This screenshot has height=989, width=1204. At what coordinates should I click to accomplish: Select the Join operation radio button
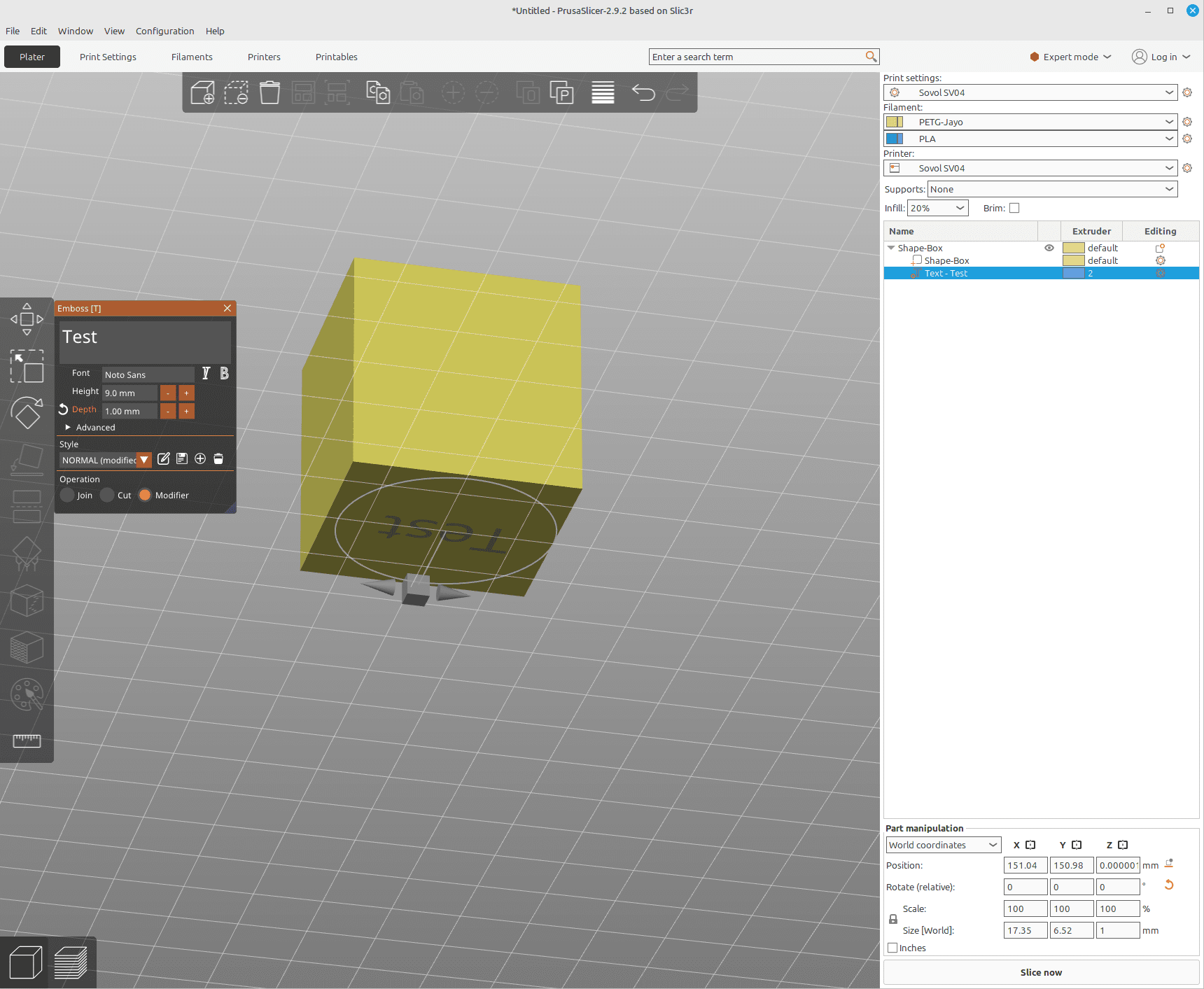pyautogui.click(x=67, y=495)
